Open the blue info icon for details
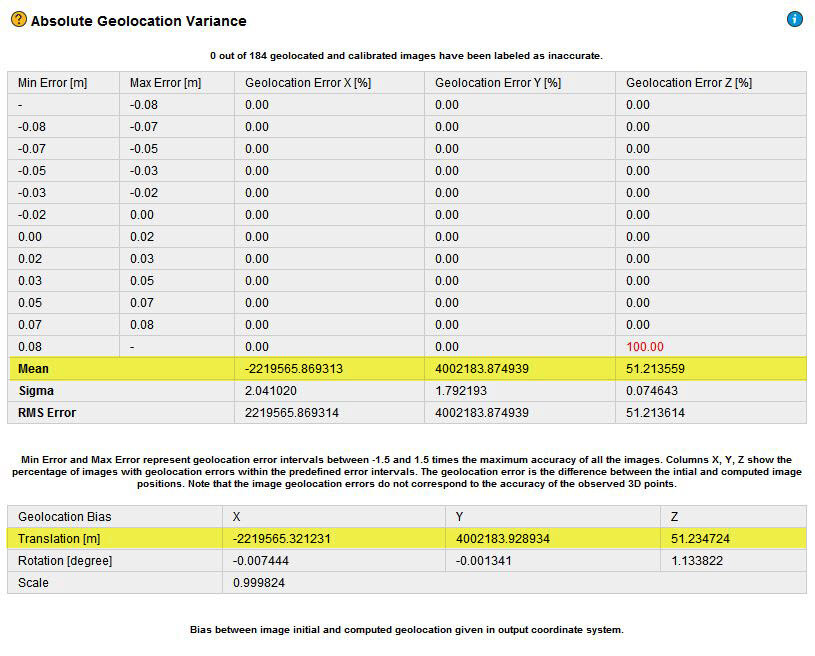815x656 pixels. pos(795,19)
